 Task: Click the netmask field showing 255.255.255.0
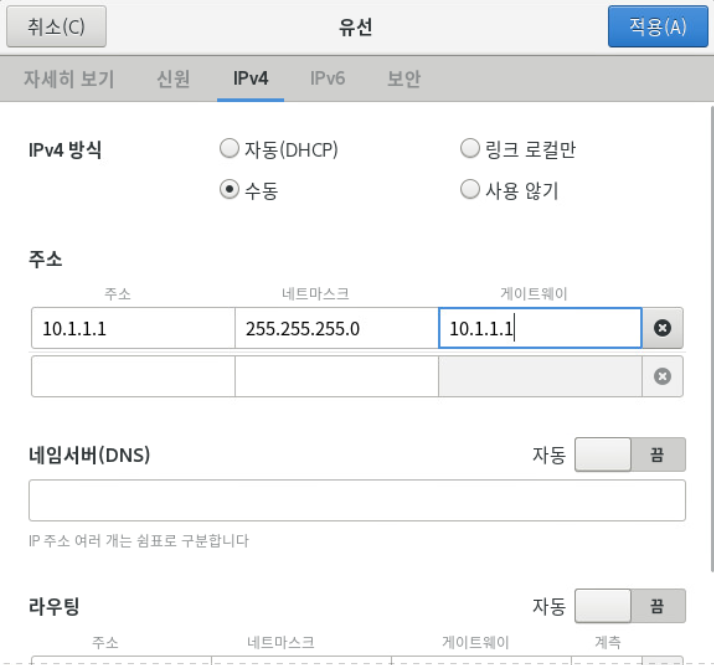[x=337, y=328]
